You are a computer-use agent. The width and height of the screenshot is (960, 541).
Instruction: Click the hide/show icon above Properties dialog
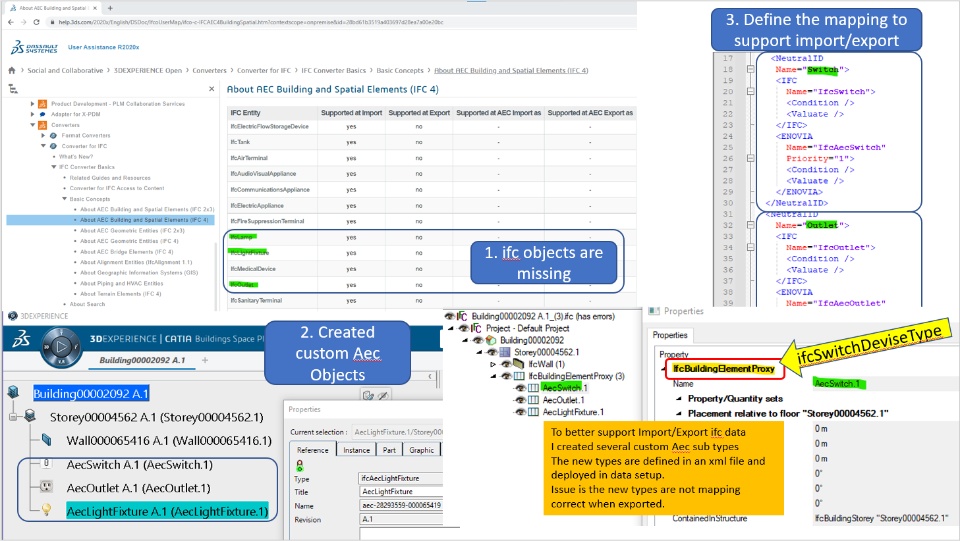[x=383, y=395]
